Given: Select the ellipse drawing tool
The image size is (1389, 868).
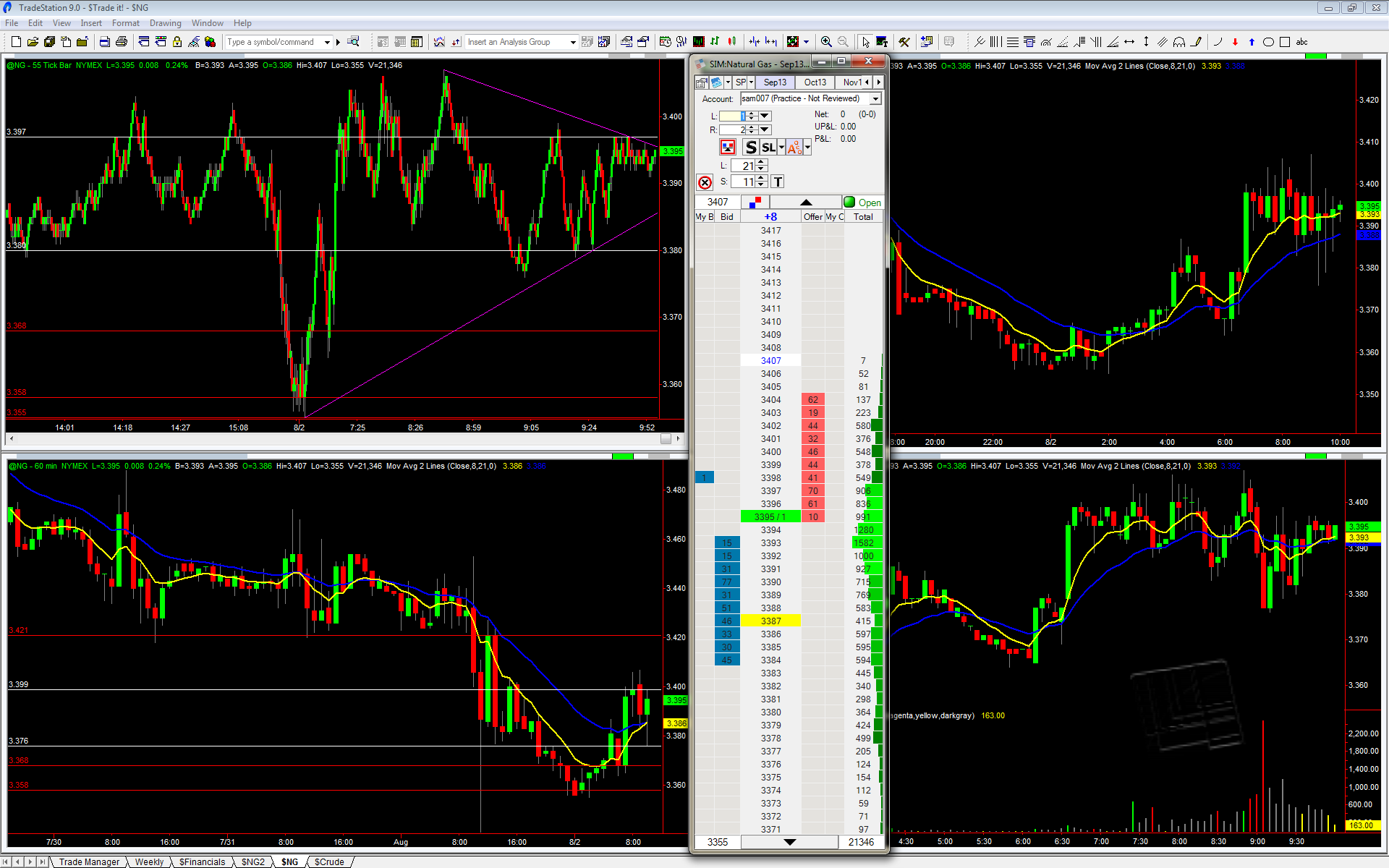Looking at the screenshot, I should click(1268, 42).
